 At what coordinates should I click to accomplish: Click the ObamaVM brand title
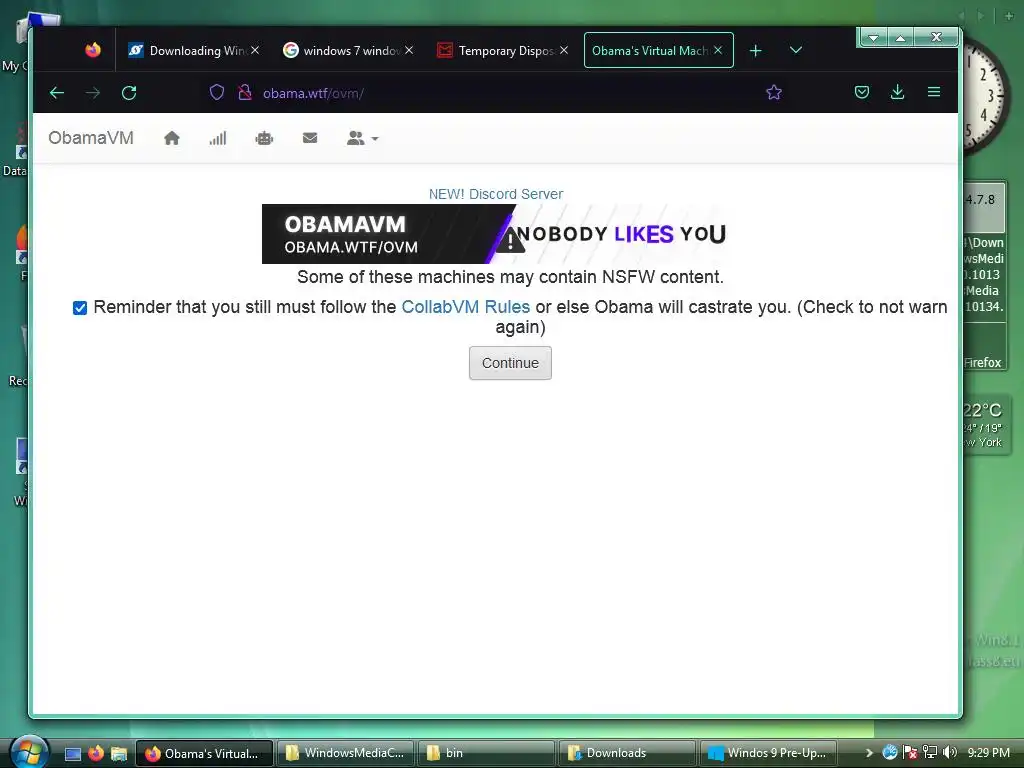pos(91,138)
